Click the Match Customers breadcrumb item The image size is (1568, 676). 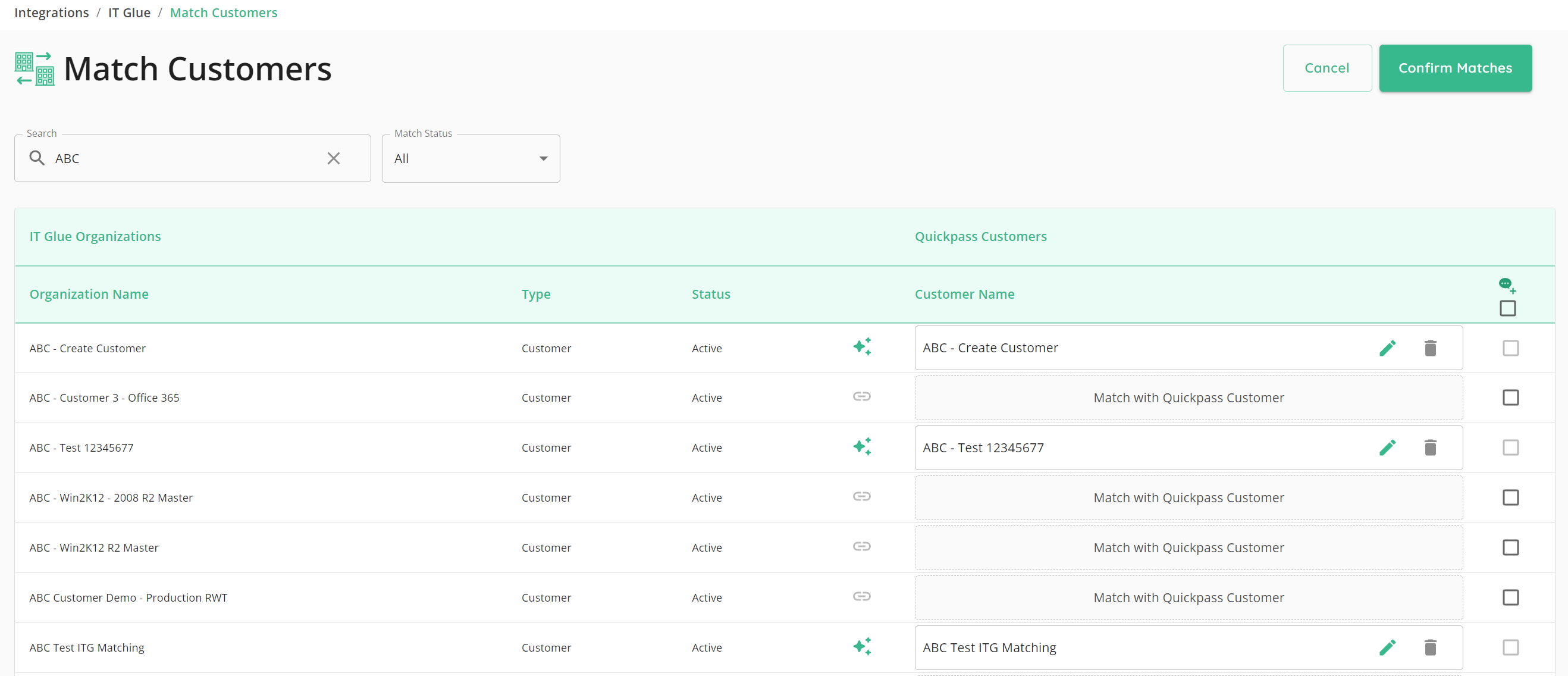pos(224,12)
